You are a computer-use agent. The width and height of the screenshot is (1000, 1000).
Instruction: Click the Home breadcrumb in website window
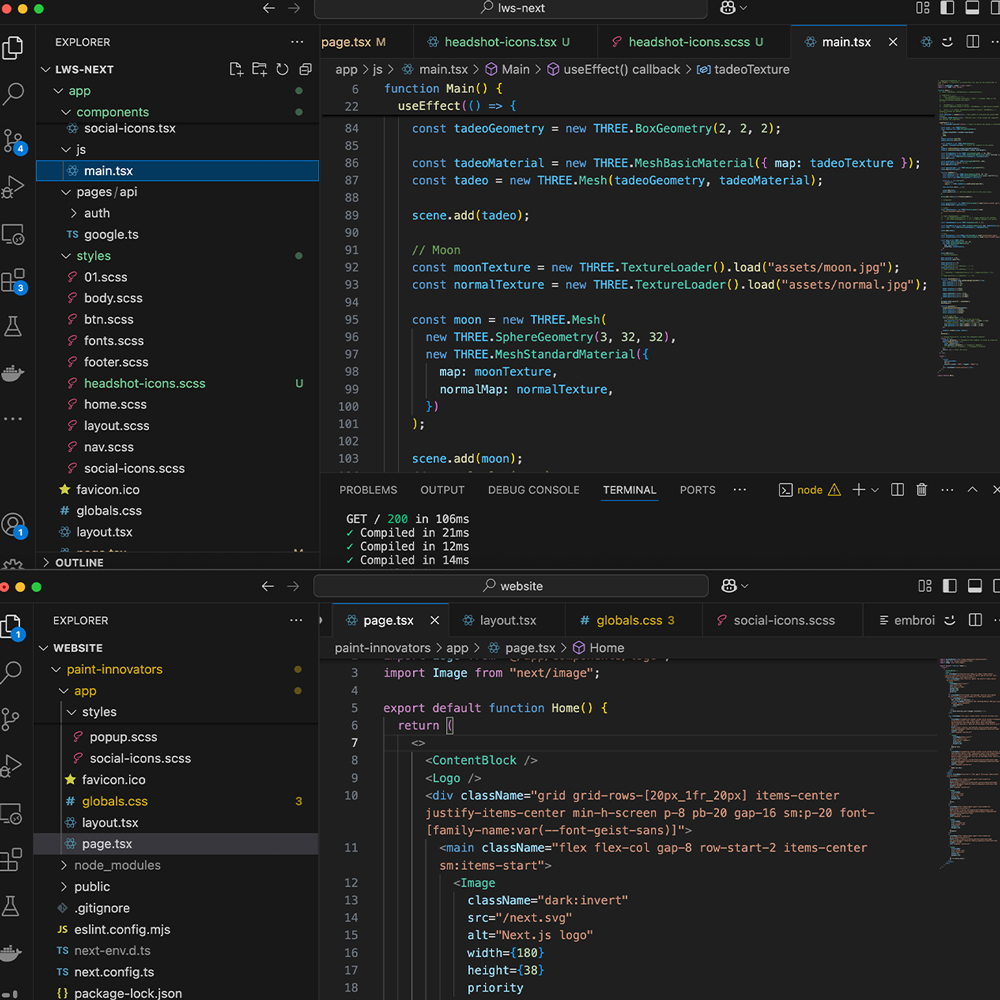point(606,648)
